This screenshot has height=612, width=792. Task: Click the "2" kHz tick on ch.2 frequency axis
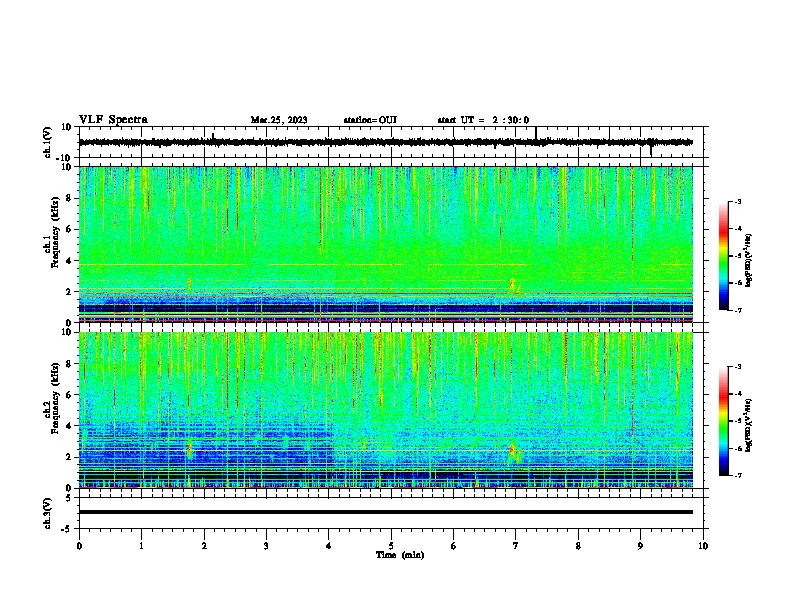(x=69, y=457)
